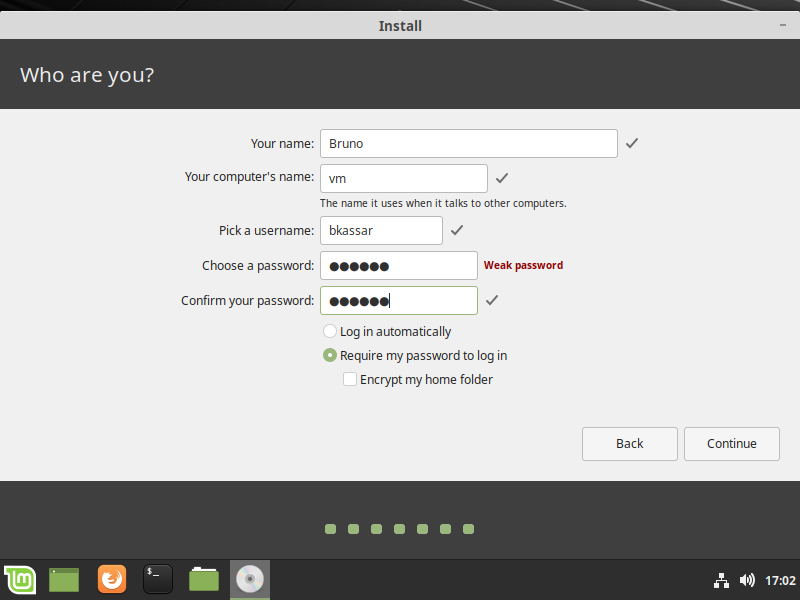The image size is (800, 600).
Task: Click the checkmark beside username field
Action: pyautogui.click(x=457, y=230)
